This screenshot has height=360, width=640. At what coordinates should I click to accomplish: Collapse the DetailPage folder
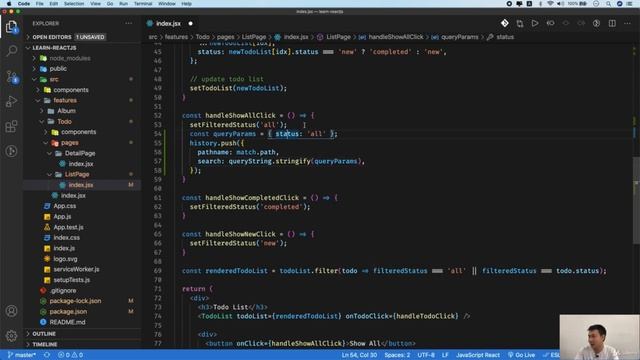[x=80, y=153]
